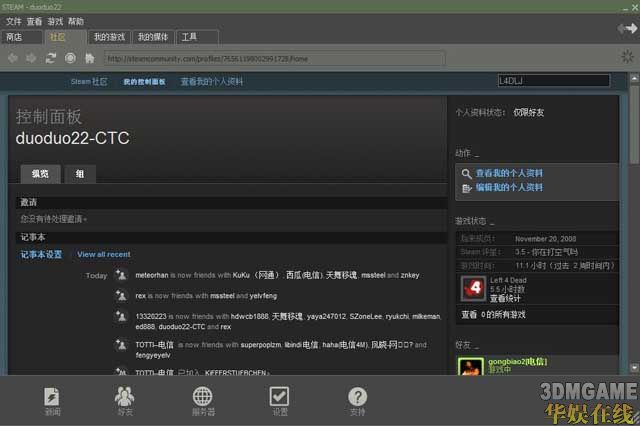Image resolution: width=640 pixels, height=426 pixels.
Task: Open 好友 (Friends) icon in bottom bar
Action: [125, 400]
